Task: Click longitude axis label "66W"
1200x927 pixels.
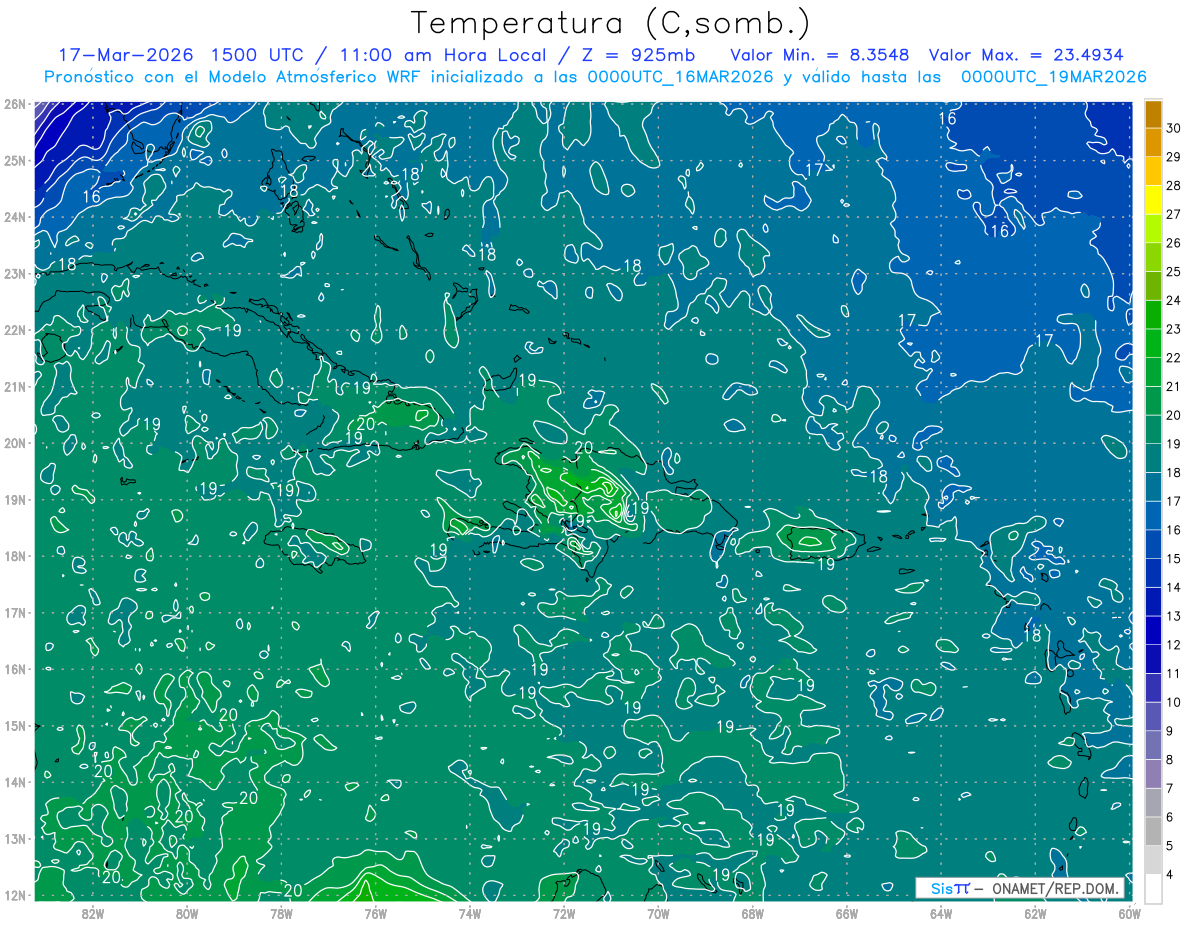Action: (846, 913)
